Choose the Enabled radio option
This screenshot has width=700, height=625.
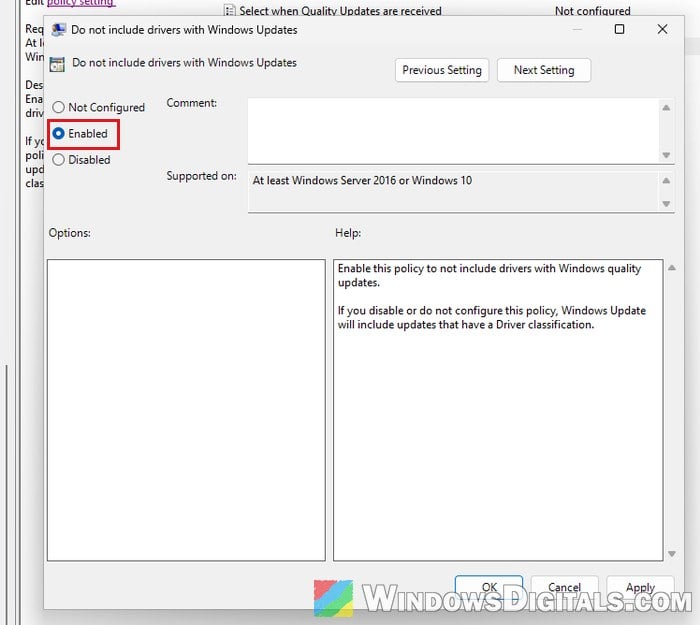58,133
